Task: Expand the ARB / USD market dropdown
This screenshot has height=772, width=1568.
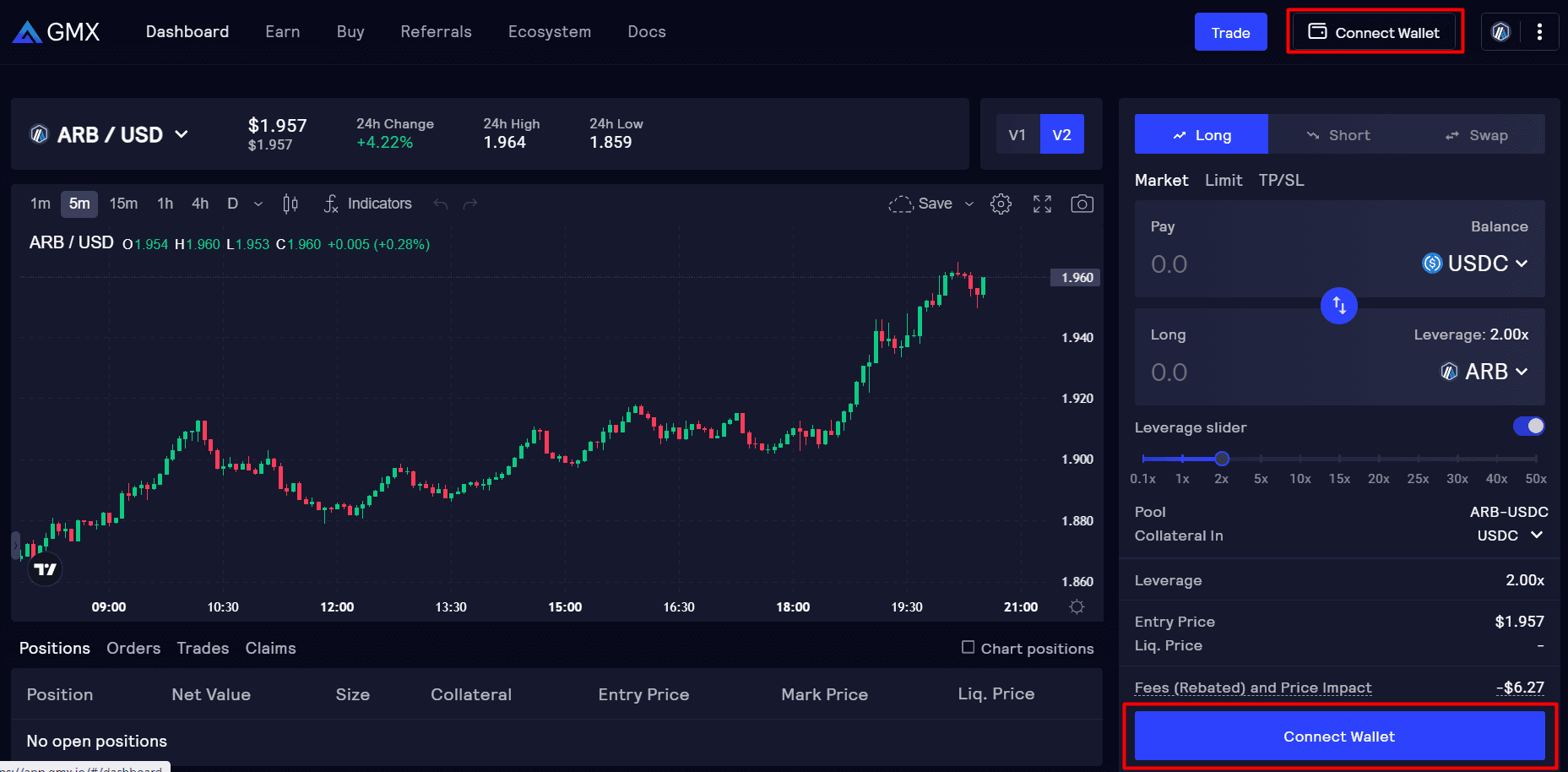Action: pos(181,134)
